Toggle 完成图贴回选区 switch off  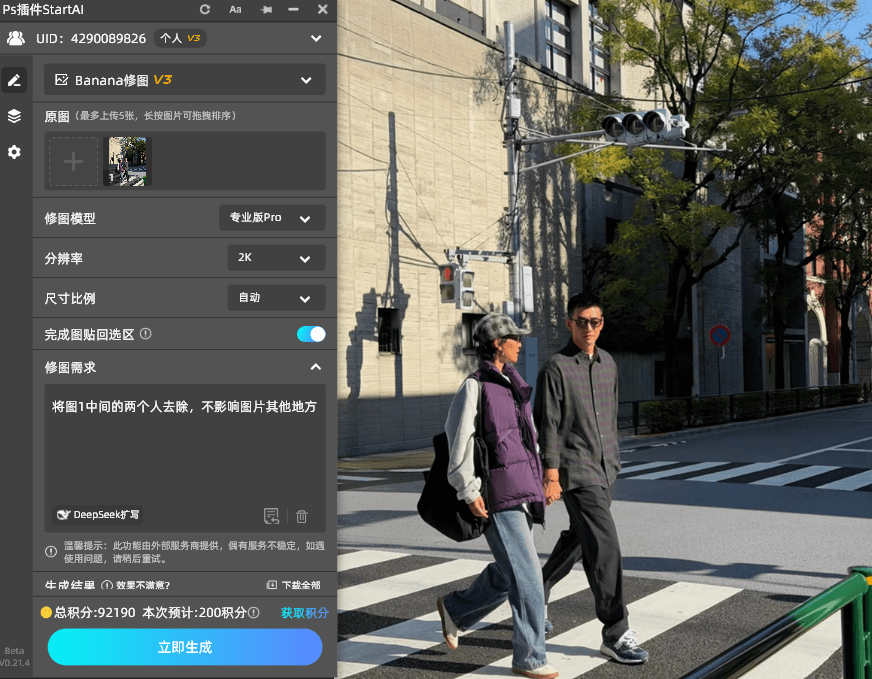(x=313, y=335)
